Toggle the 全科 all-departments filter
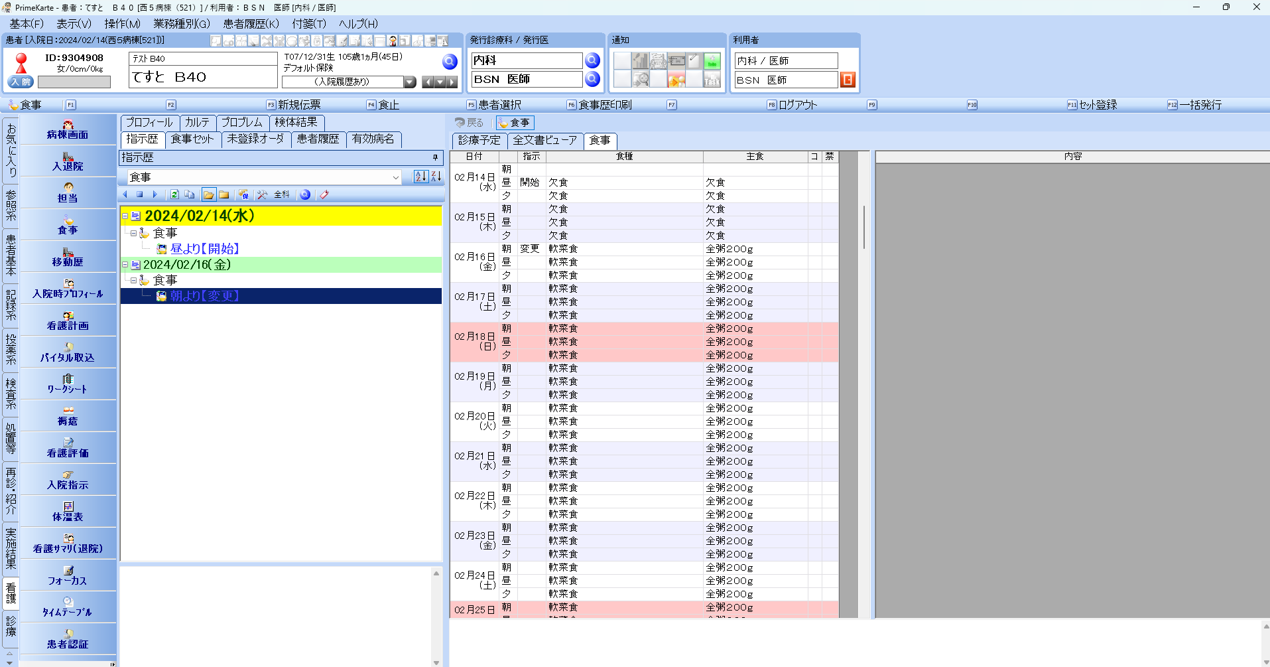This screenshot has height=667, width=1270. tap(282, 195)
